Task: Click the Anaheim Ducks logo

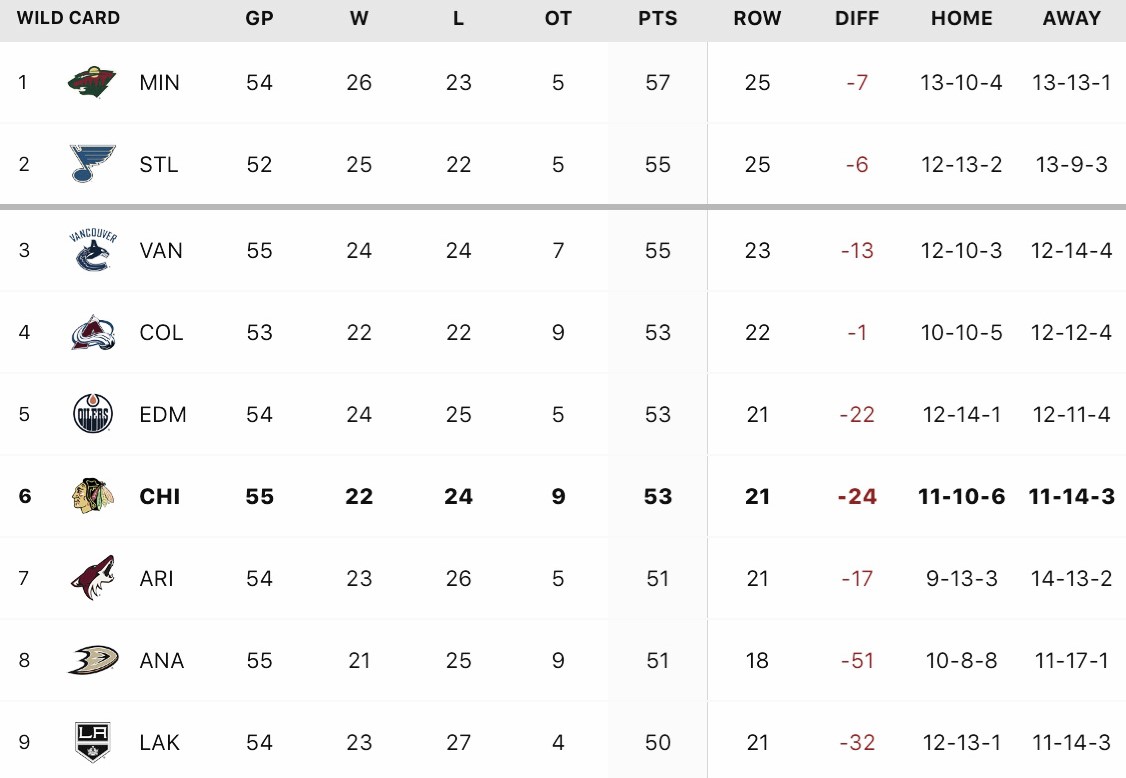Action: (x=93, y=659)
